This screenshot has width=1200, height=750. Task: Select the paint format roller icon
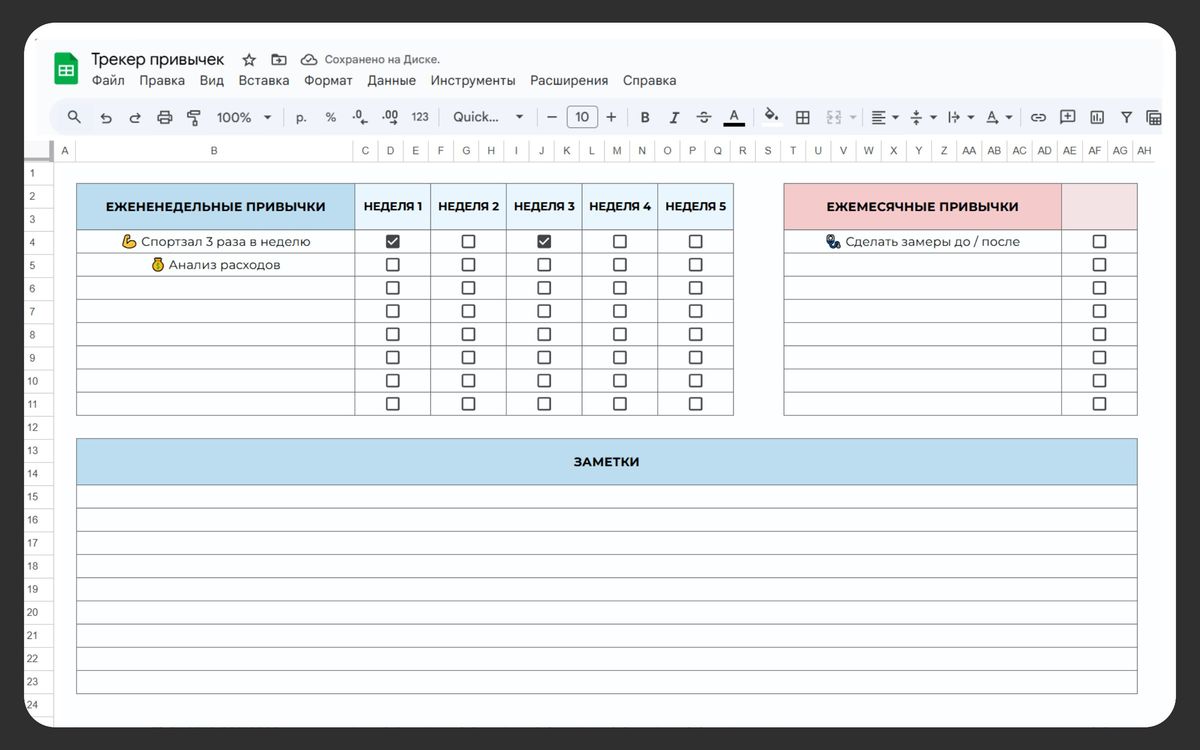click(194, 118)
